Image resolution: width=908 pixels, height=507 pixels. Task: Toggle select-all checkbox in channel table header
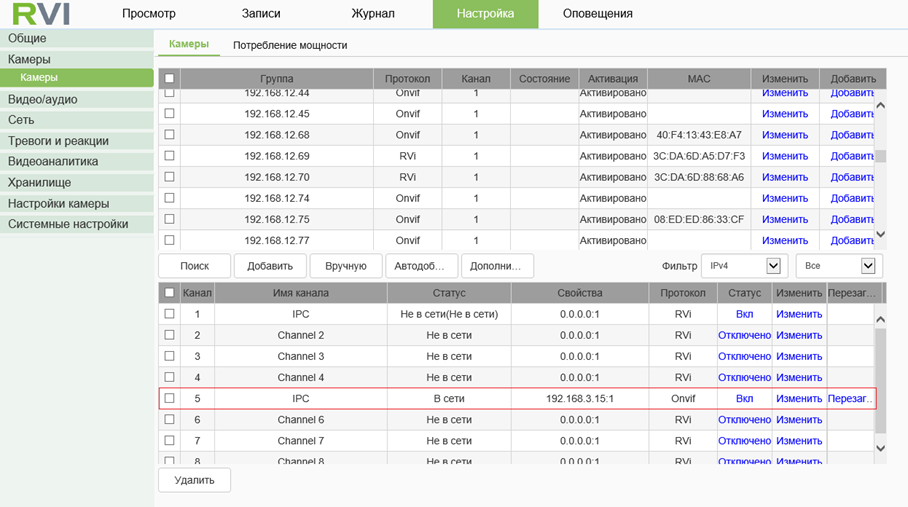pyautogui.click(x=169, y=293)
